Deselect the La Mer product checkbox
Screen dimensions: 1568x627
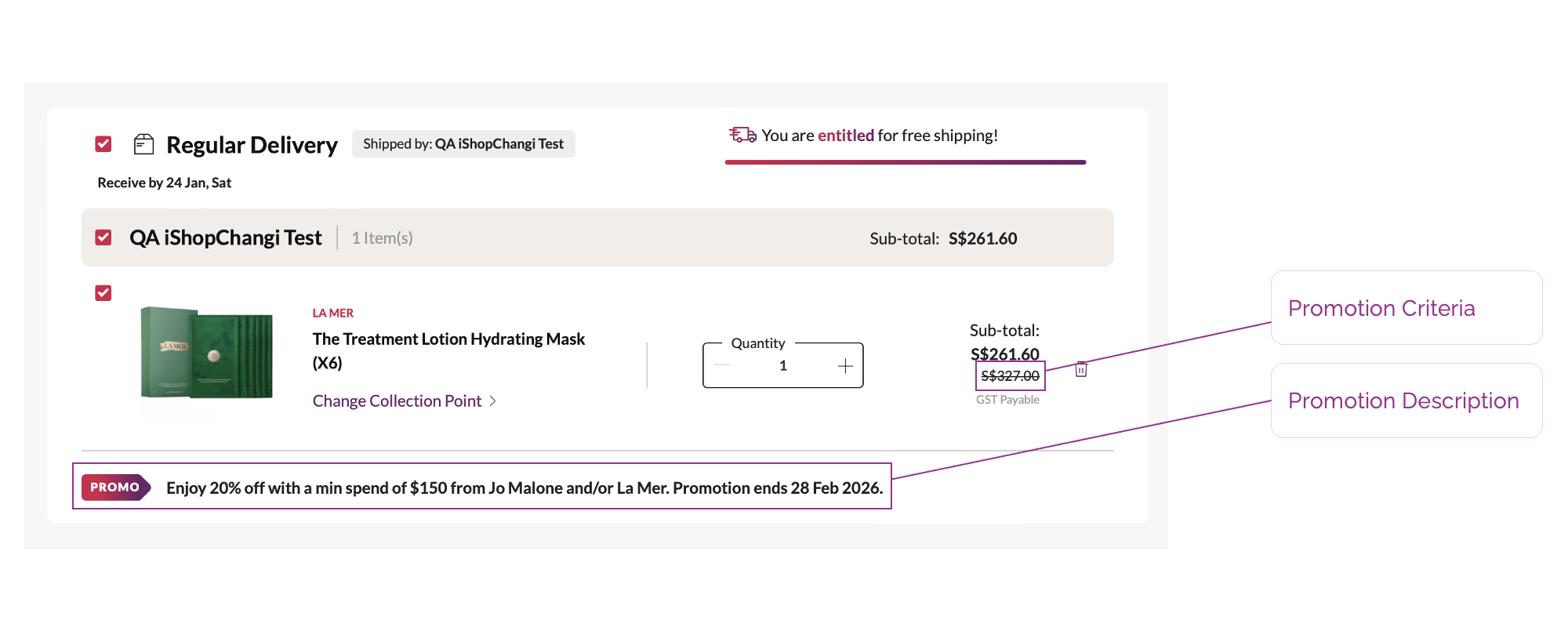(x=103, y=293)
